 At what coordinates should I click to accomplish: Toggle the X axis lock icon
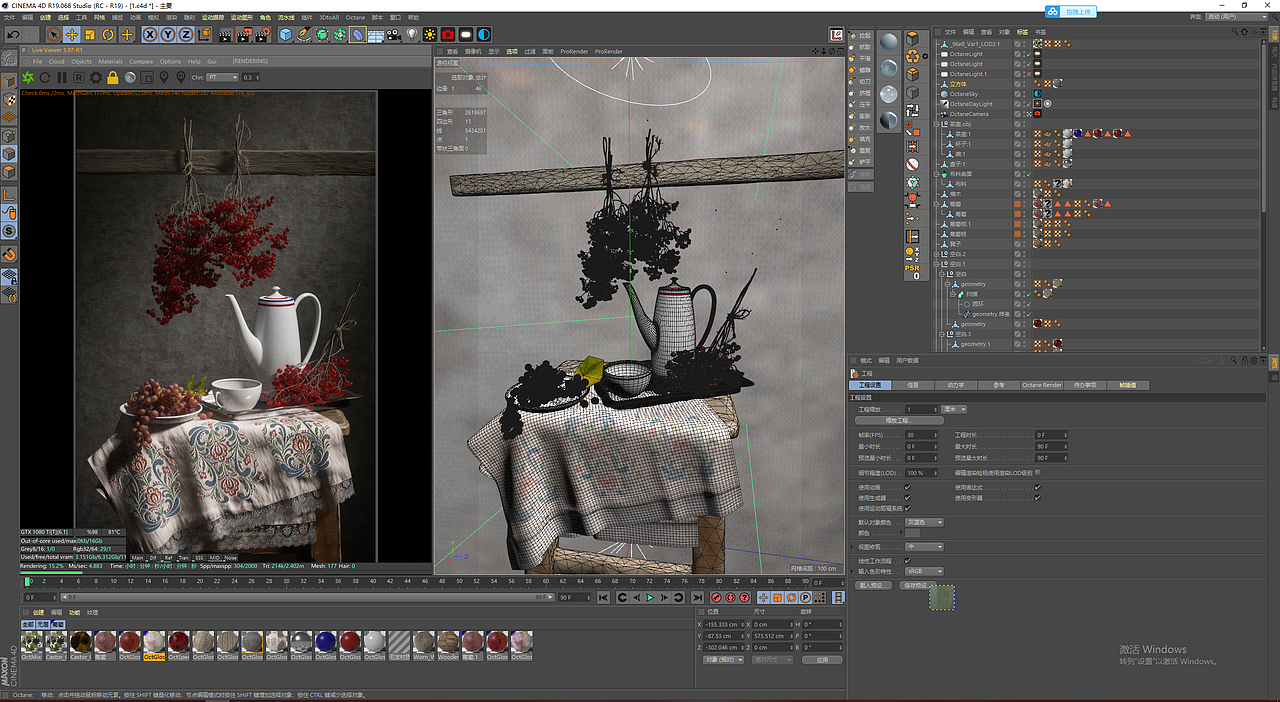point(150,35)
